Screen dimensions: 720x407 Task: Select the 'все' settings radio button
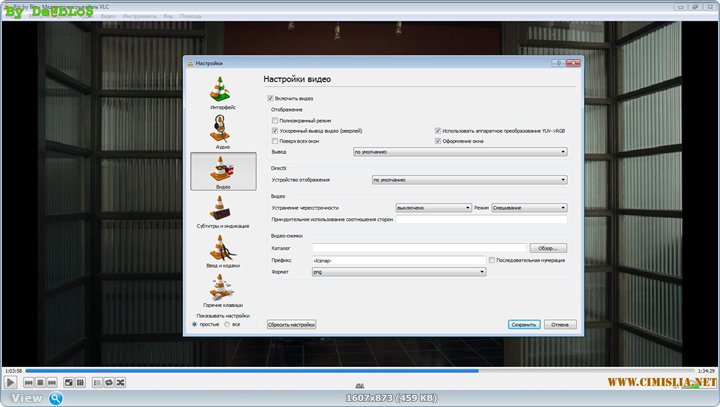coord(227,324)
